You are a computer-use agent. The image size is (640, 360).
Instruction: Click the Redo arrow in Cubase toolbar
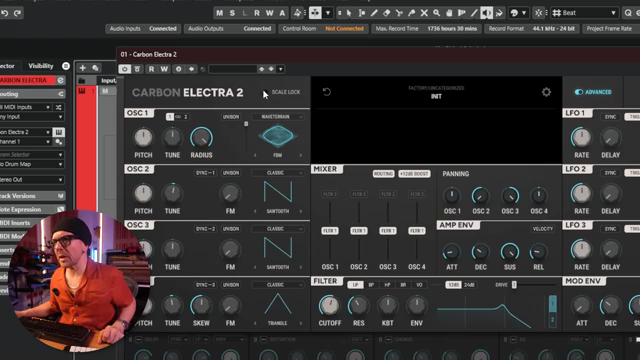point(17,13)
